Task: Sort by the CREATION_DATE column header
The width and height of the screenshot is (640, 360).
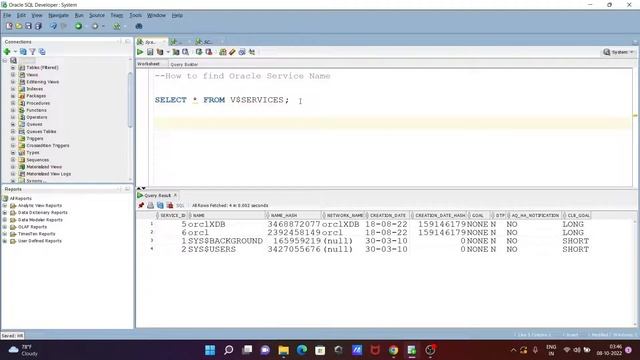Action: [388, 215]
